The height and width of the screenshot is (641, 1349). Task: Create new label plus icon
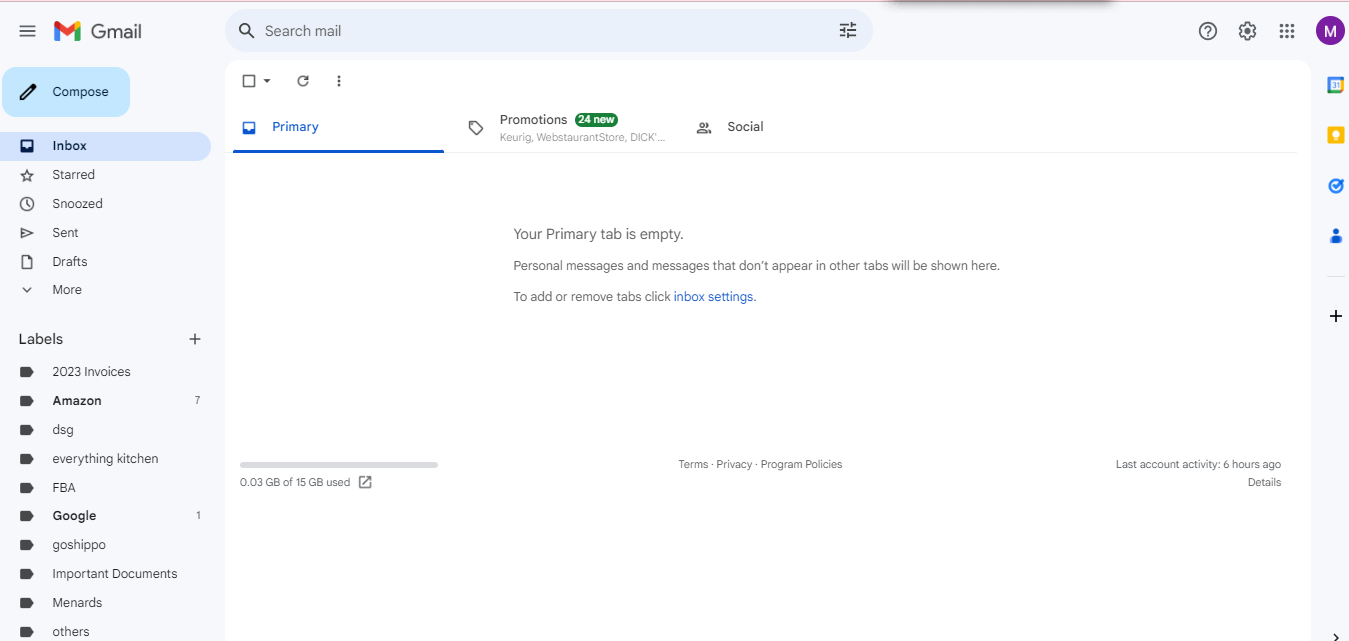[x=195, y=339]
